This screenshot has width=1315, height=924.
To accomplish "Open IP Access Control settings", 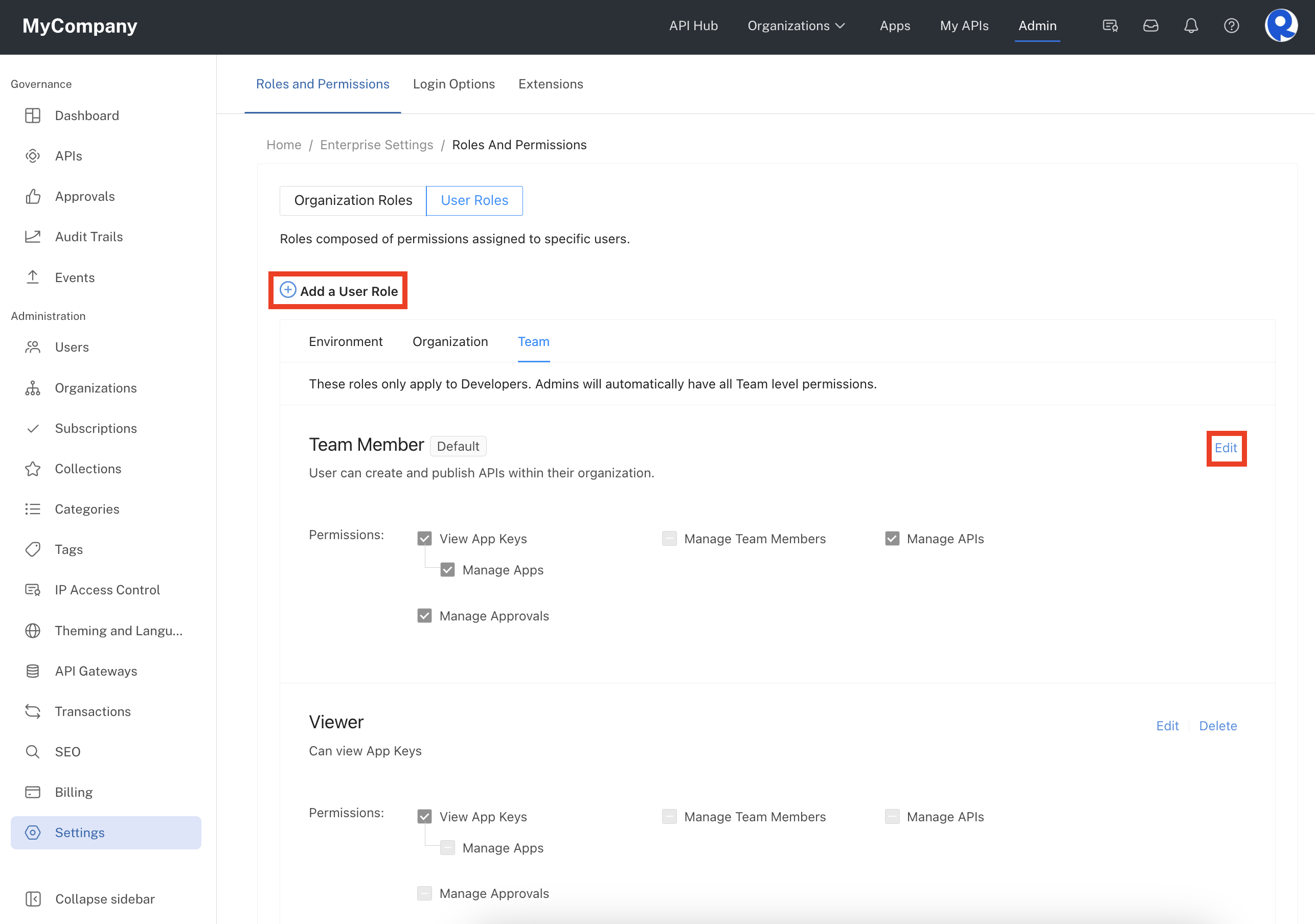I will coord(107,589).
